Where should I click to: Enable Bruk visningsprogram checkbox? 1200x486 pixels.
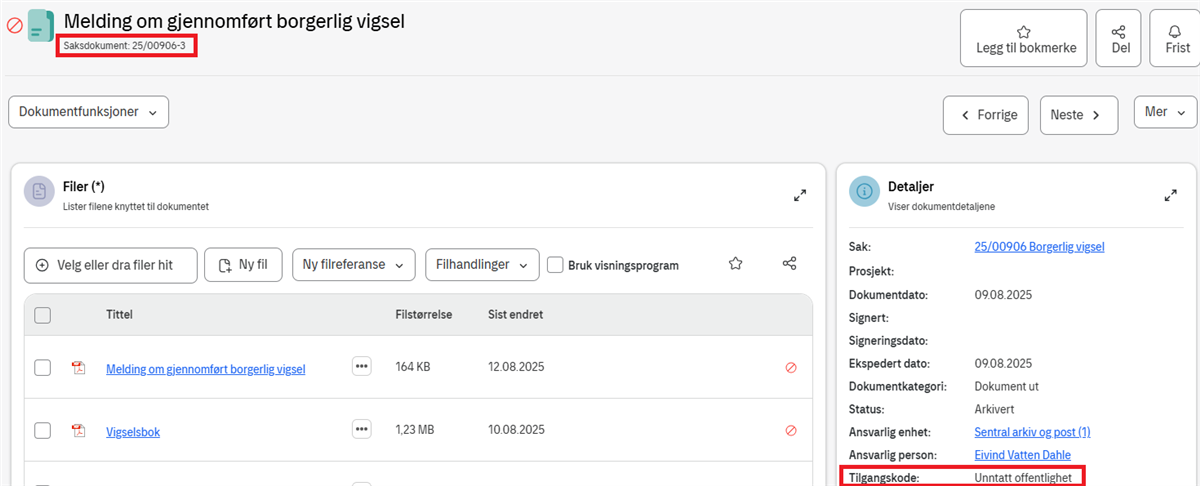click(x=556, y=265)
